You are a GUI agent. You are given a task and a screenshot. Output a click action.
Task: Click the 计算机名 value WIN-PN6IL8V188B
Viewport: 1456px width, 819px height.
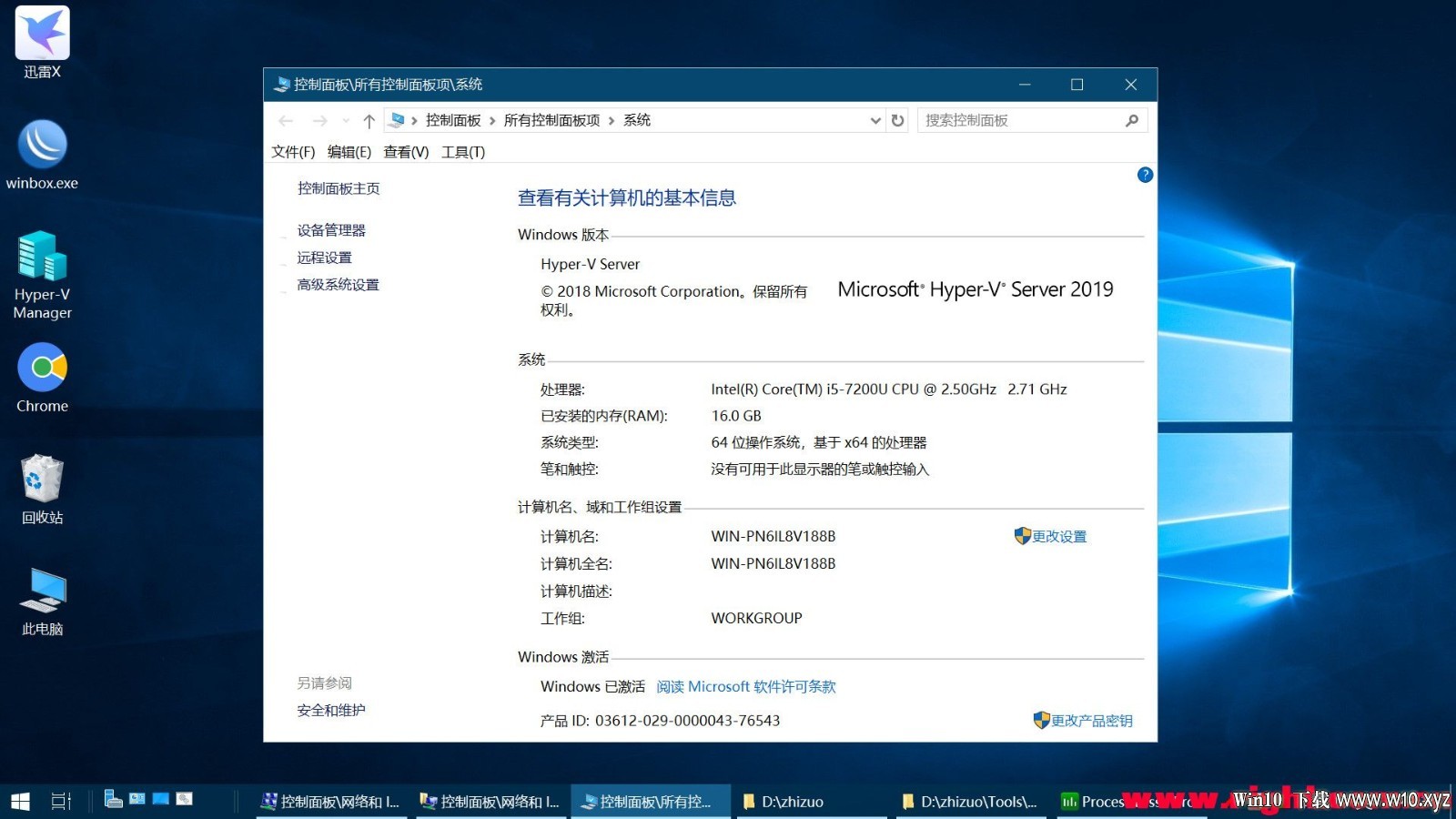pyautogui.click(x=773, y=537)
